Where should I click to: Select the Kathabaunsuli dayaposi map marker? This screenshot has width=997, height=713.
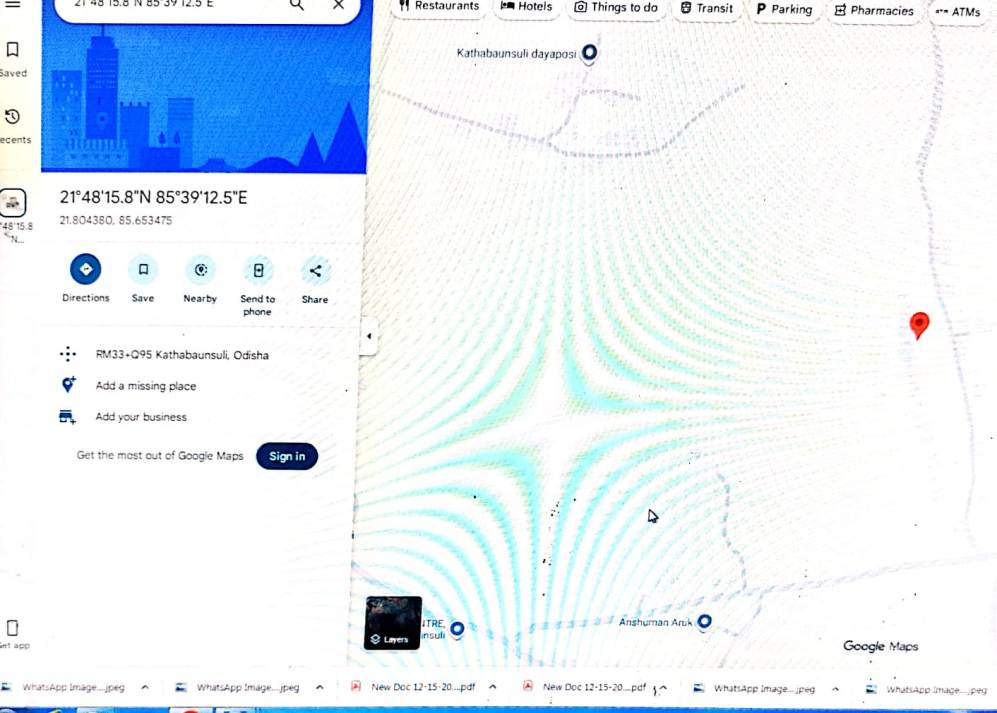pos(590,52)
